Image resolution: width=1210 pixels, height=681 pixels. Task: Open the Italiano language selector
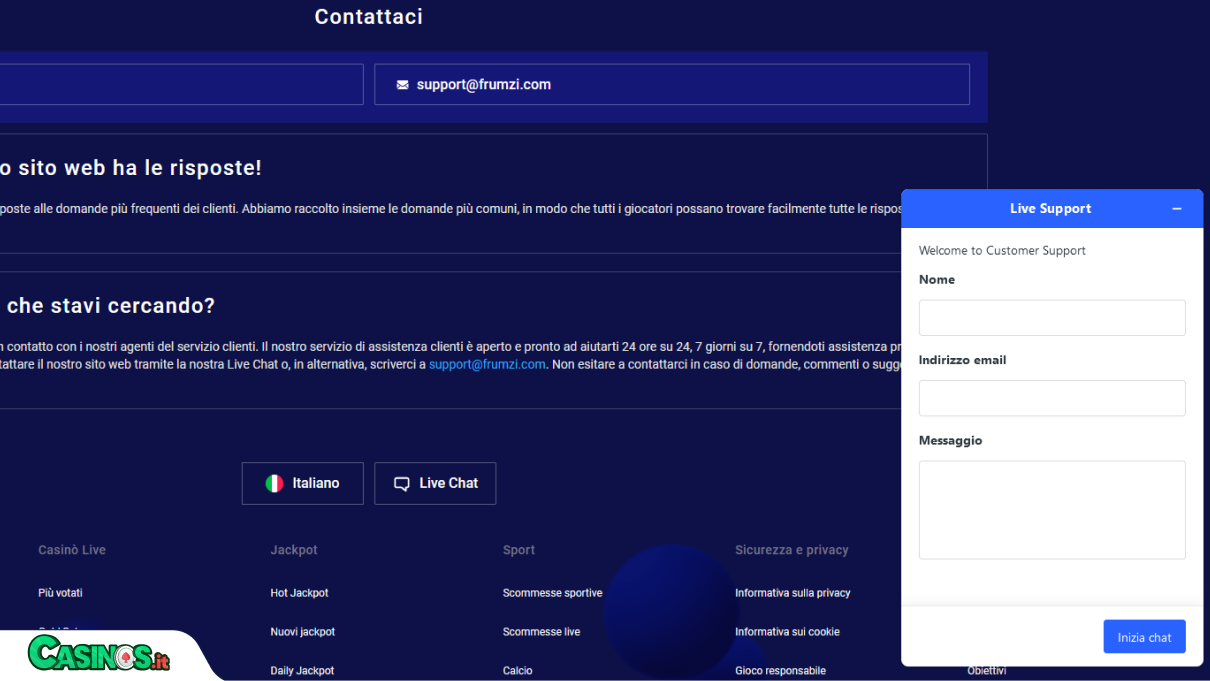(x=302, y=483)
